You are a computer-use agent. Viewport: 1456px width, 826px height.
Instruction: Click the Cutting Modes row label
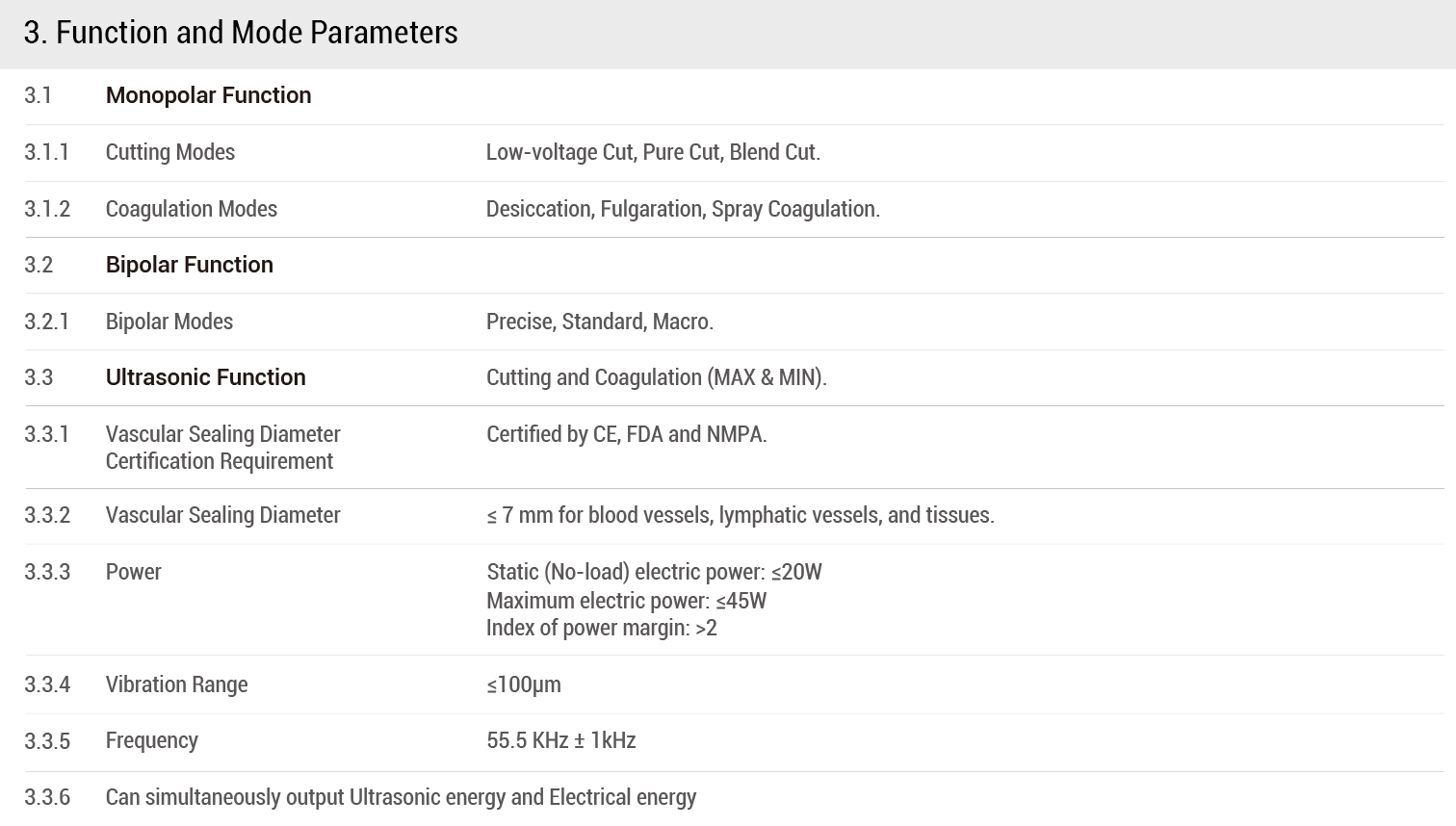point(169,152)
